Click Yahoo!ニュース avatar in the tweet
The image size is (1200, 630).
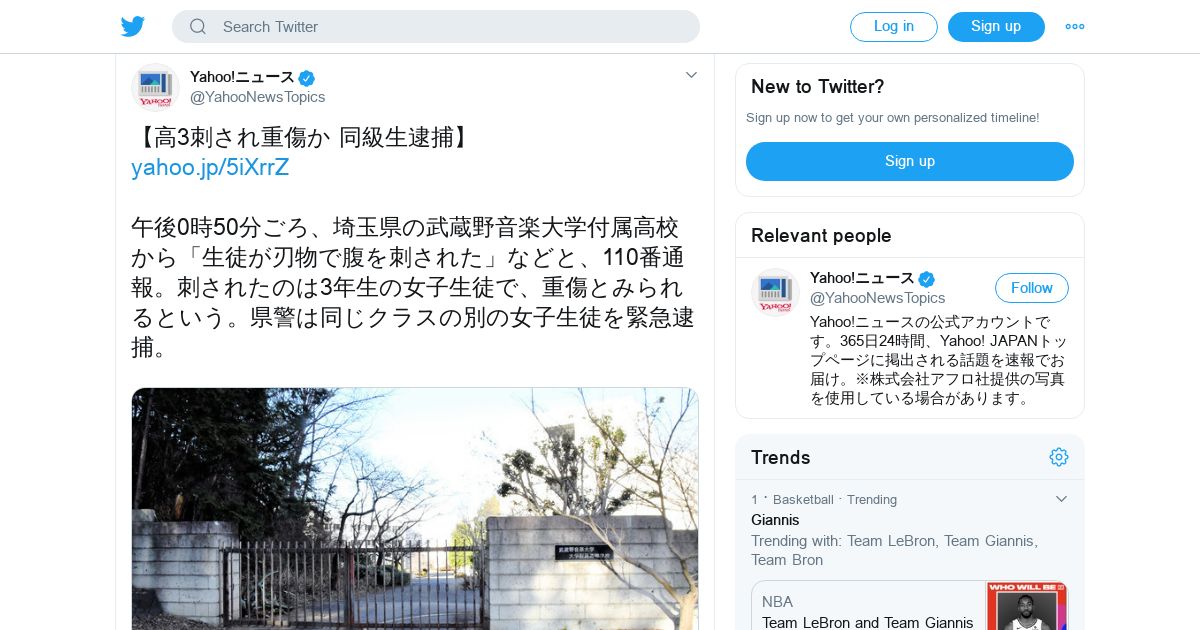coord(155,87)
